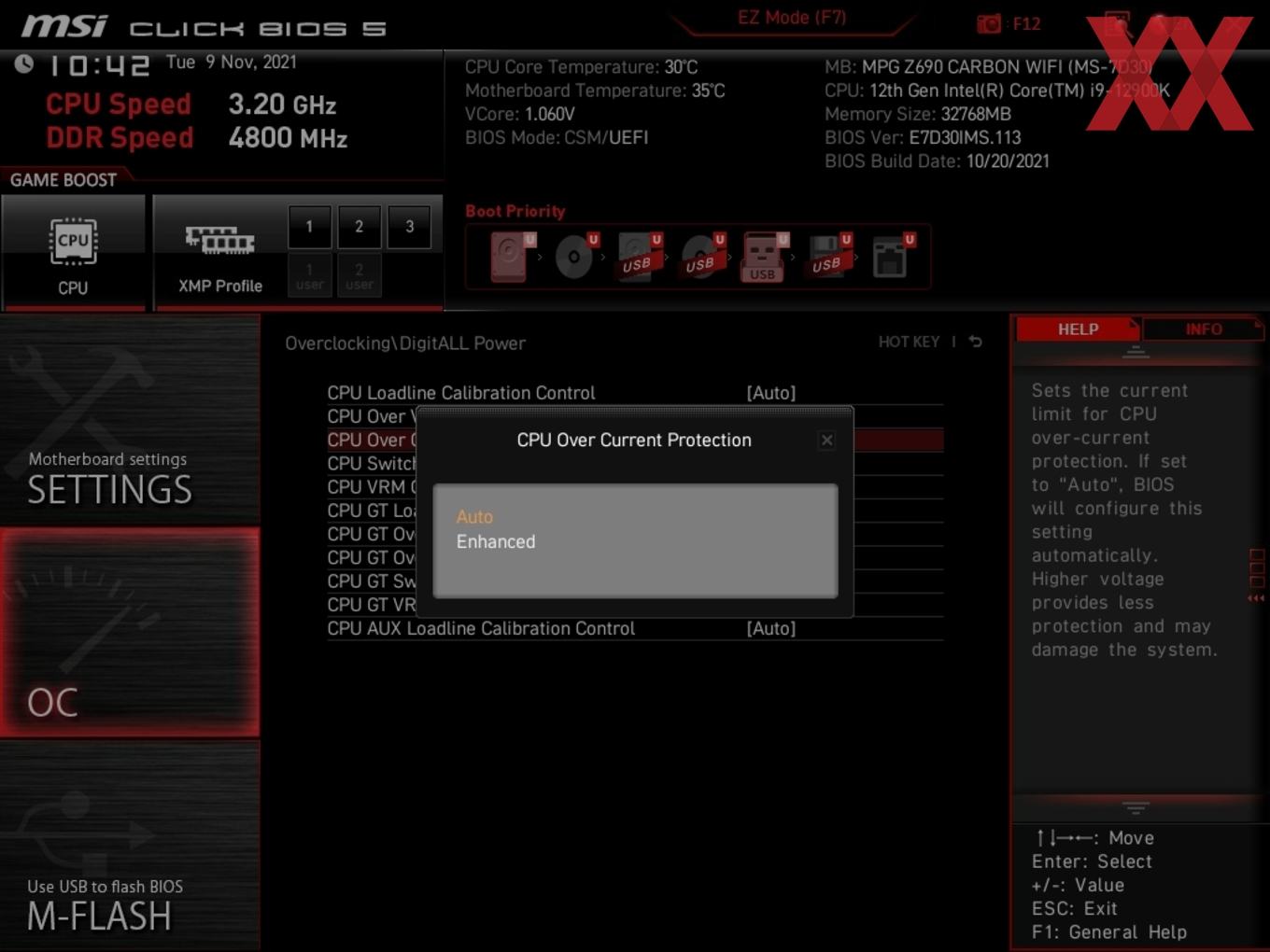Collapse help panel via side arrow handle
1270x952 pixels.
(1256, 576)
